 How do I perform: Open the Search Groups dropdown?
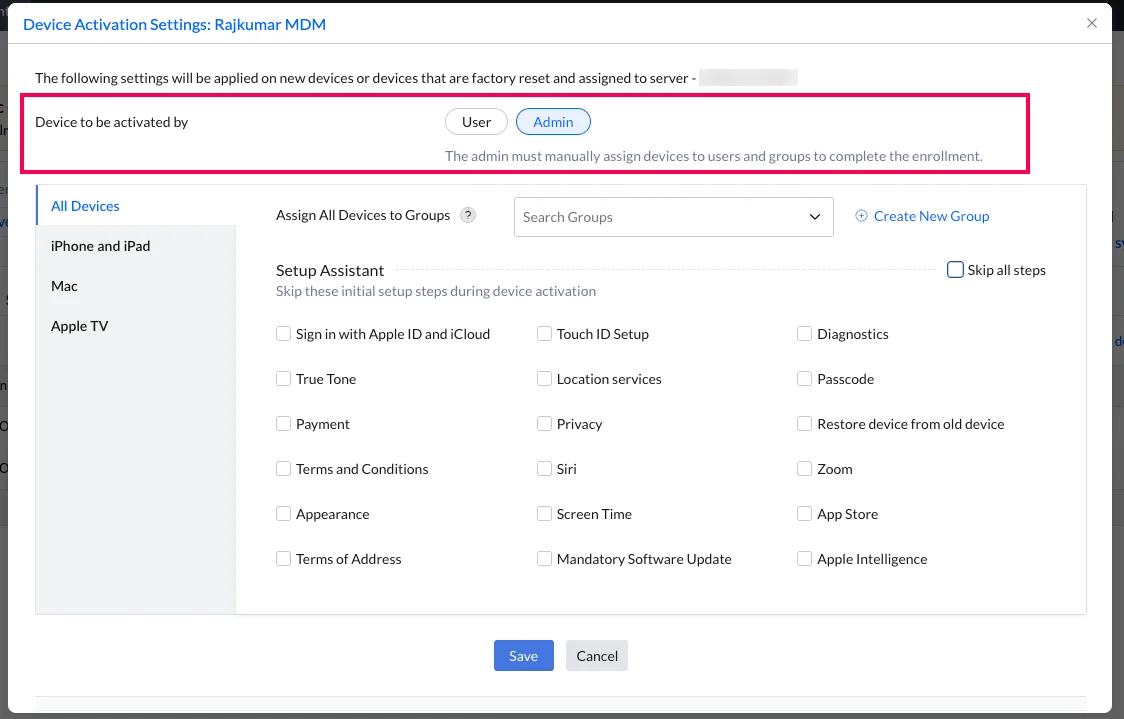coord(673,216)
